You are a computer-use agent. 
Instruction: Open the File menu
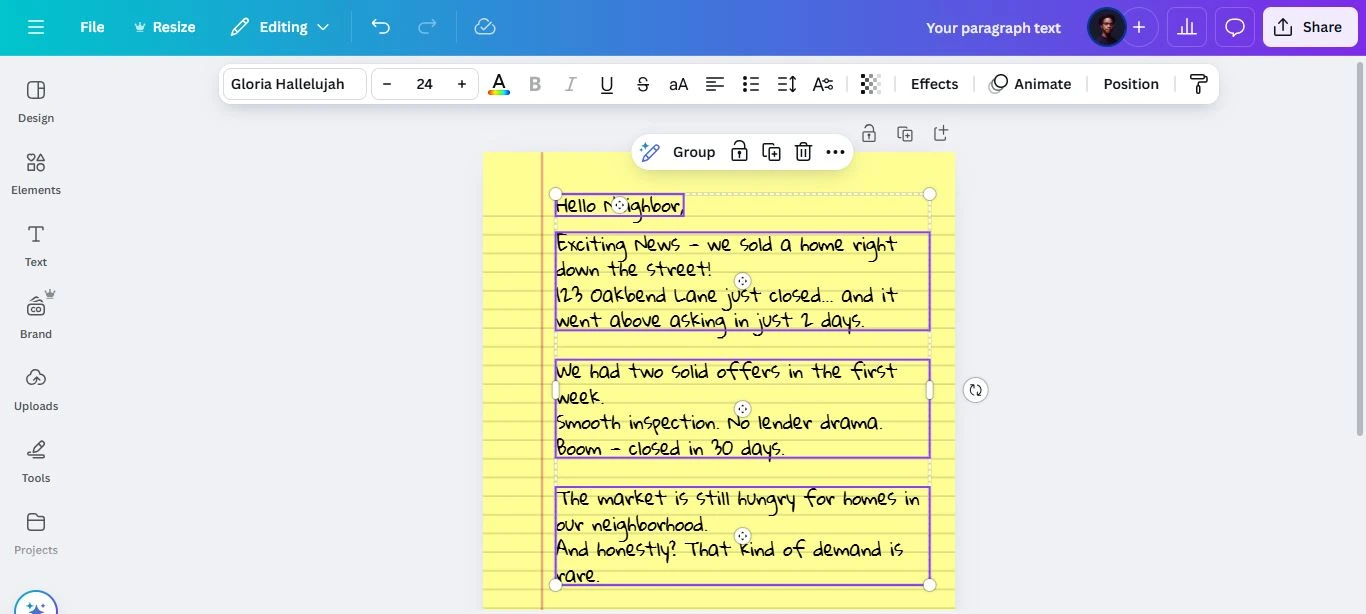[92, 27]
